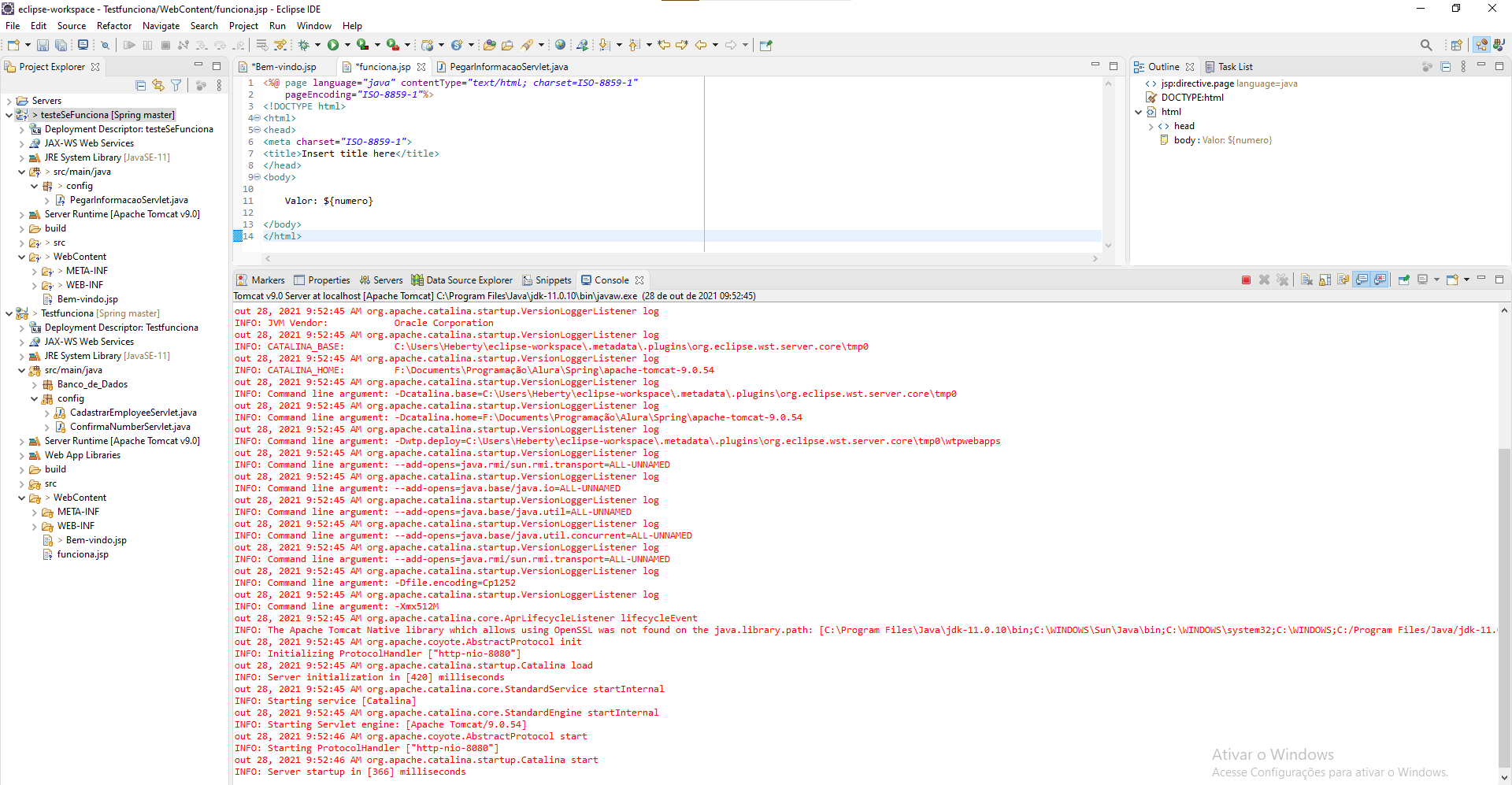The width and height of the screenshot is (1512, 785).
Task: Click the Clear Console icon
Action: pyautogui.click(x=1306, y=280)
